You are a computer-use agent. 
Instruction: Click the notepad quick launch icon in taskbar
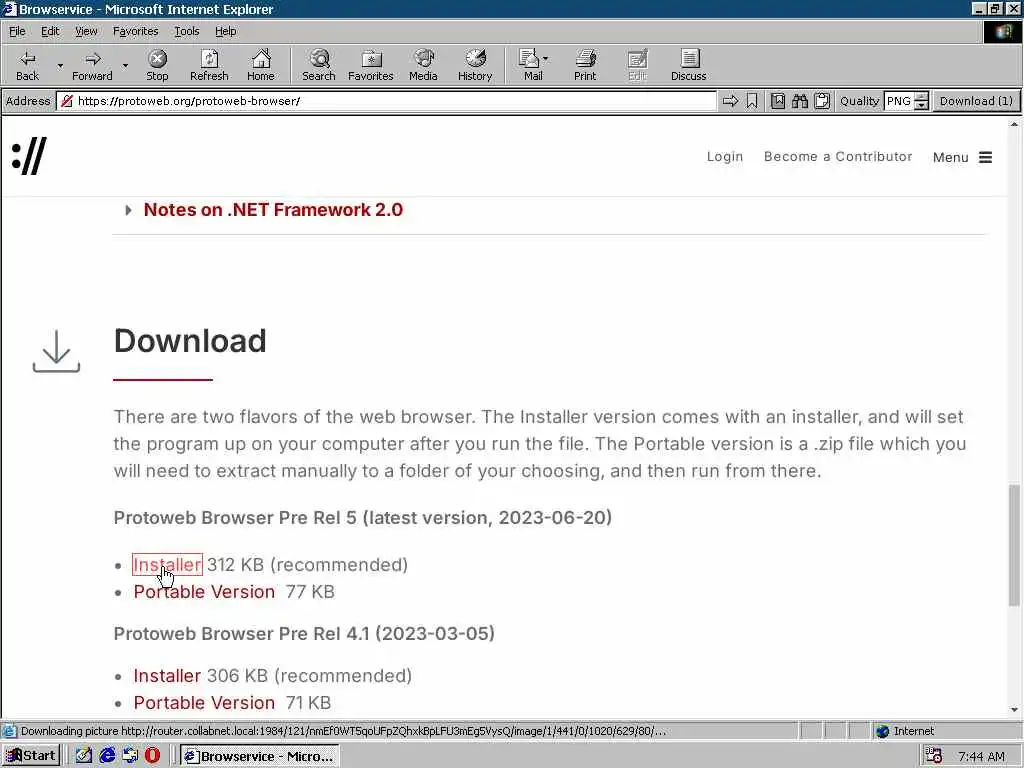tap(84, 756)
